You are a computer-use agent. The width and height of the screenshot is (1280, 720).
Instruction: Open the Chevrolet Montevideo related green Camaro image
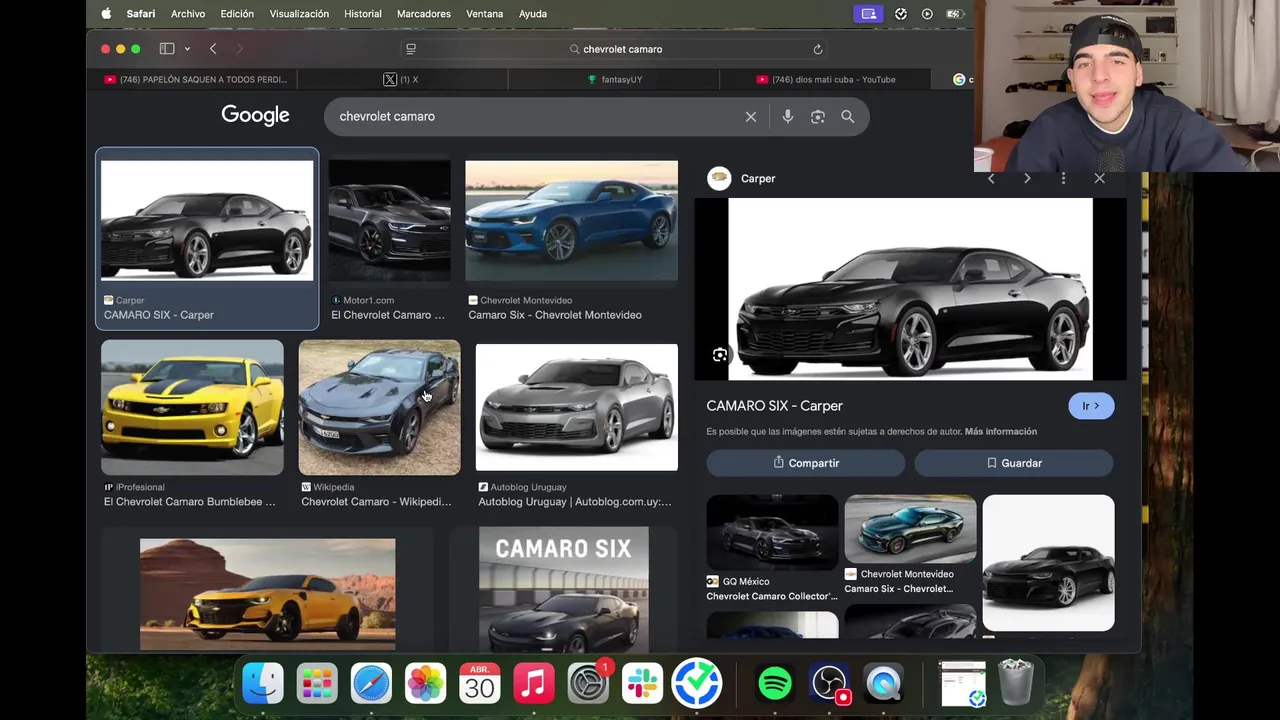pos(911,529)
